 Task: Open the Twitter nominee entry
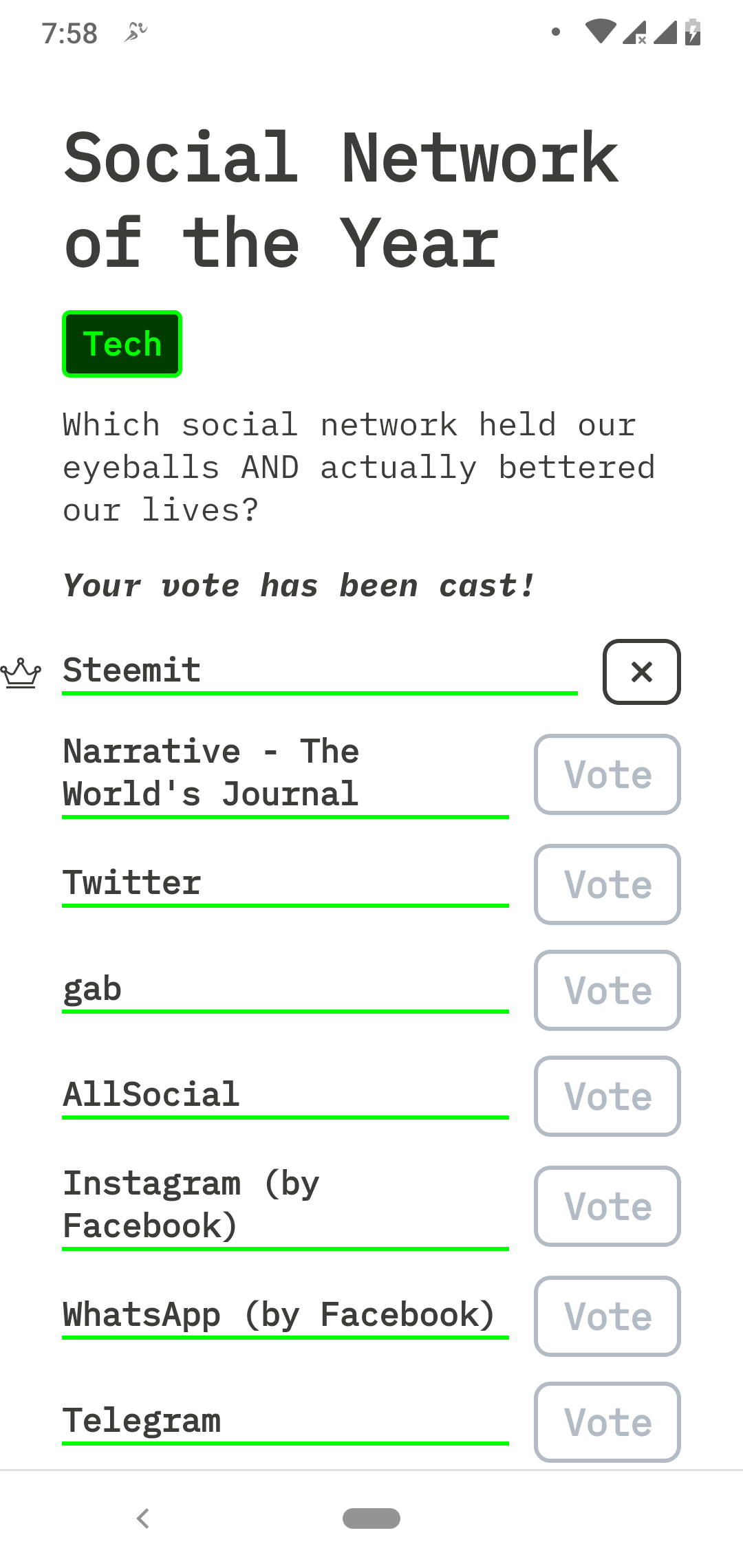coord(132,883)
